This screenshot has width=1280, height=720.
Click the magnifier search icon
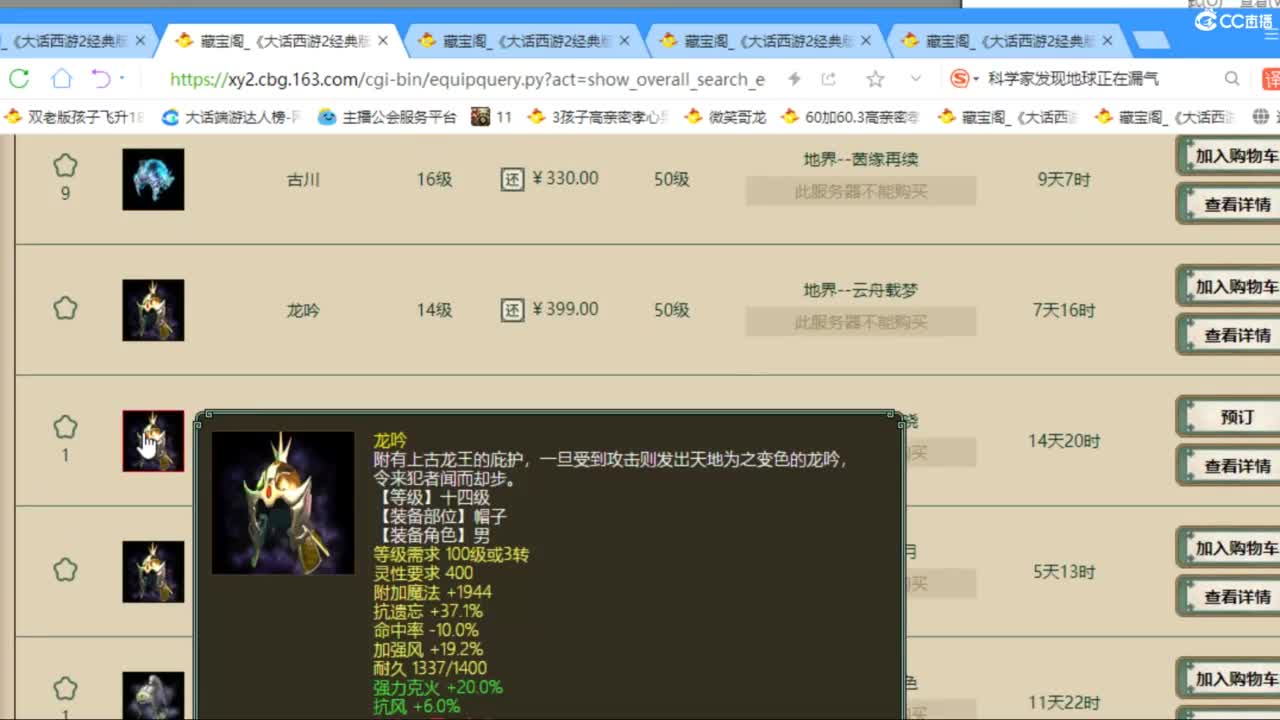(x=1232, y=78)
